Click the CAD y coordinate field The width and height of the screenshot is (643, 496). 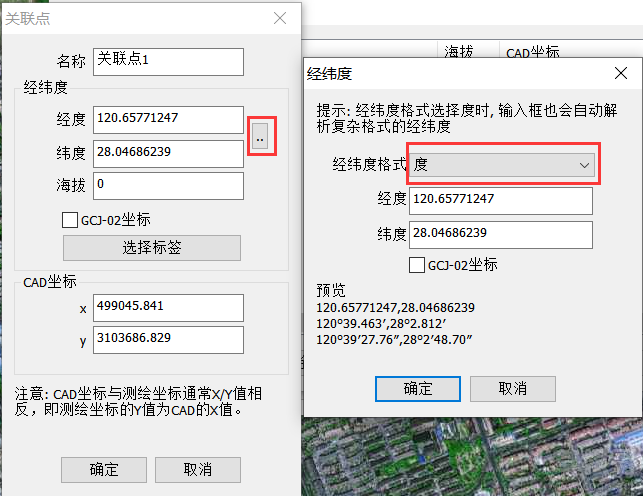pos(169,340)
